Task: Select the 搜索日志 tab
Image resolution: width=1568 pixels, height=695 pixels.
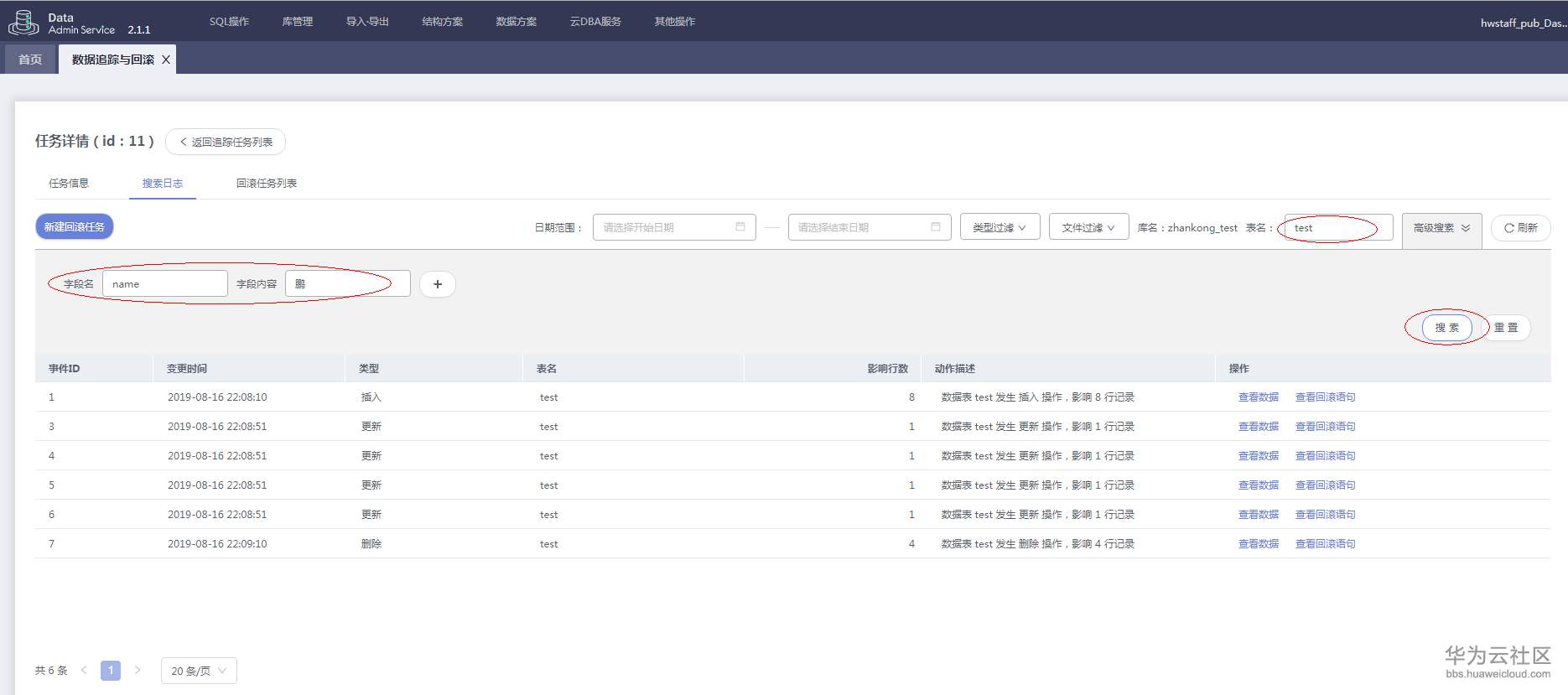Action: click(163, 184)
